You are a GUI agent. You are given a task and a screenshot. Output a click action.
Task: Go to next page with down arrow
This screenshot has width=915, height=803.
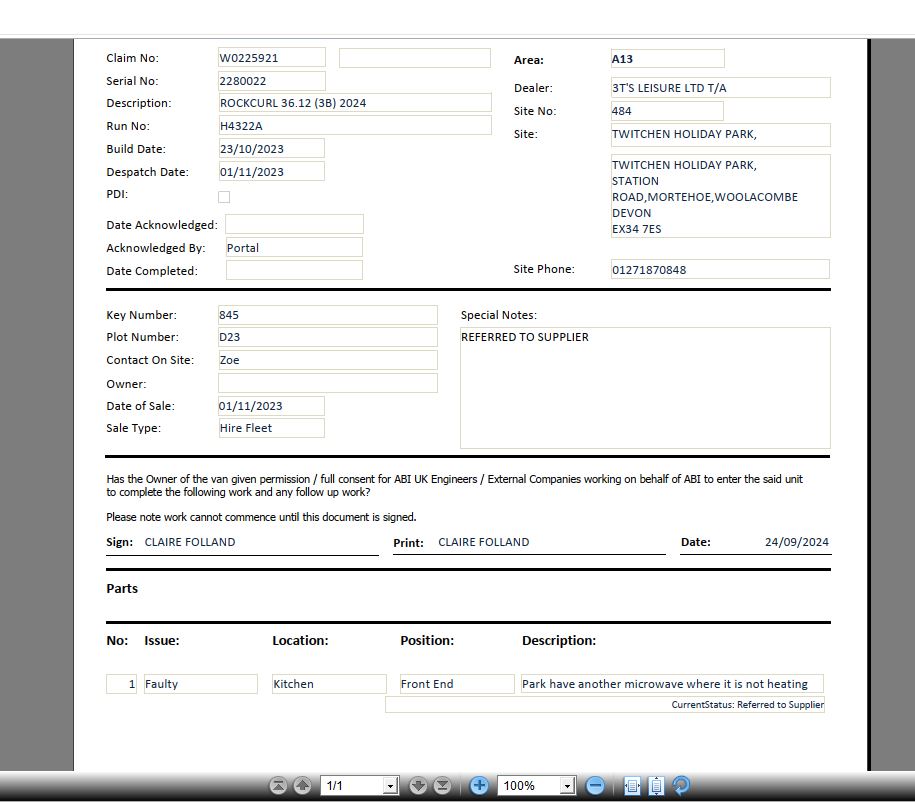coord(418,785)
